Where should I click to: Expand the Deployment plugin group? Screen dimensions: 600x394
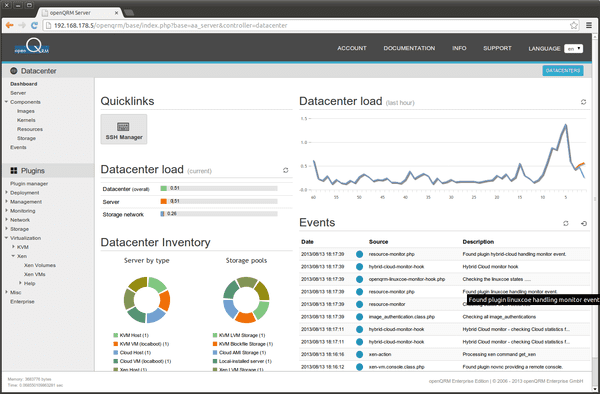6,192
